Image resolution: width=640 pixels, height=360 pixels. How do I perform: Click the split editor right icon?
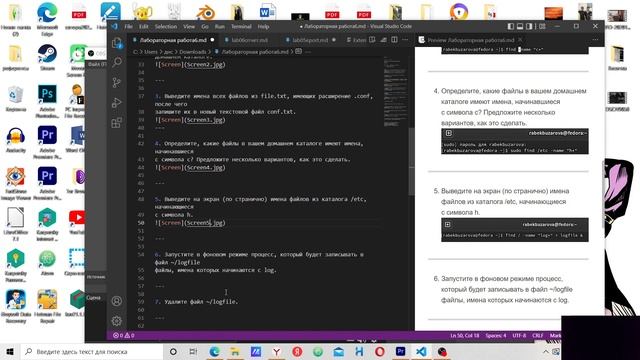[394, 40]
